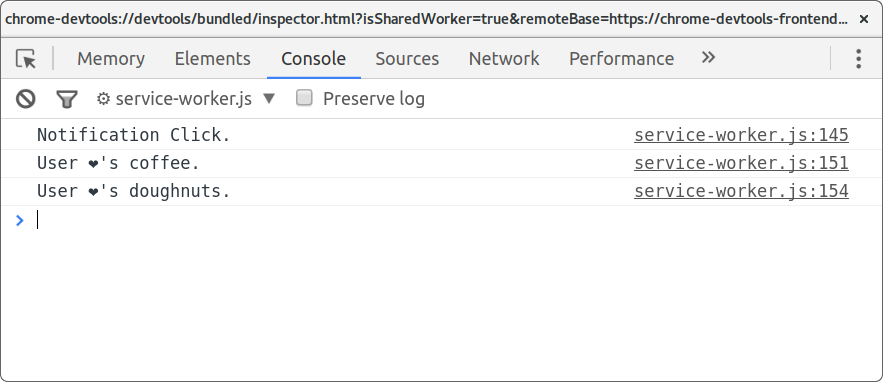Enable the Preserve log checkbox
This screenshot has height=382, width=883.
pos(304,98)
